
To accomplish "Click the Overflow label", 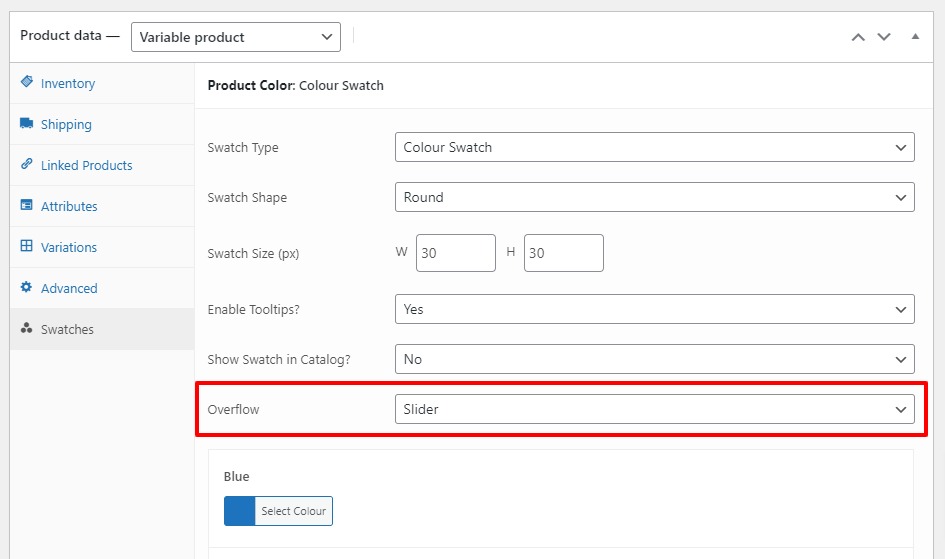I will coord(233,410).
